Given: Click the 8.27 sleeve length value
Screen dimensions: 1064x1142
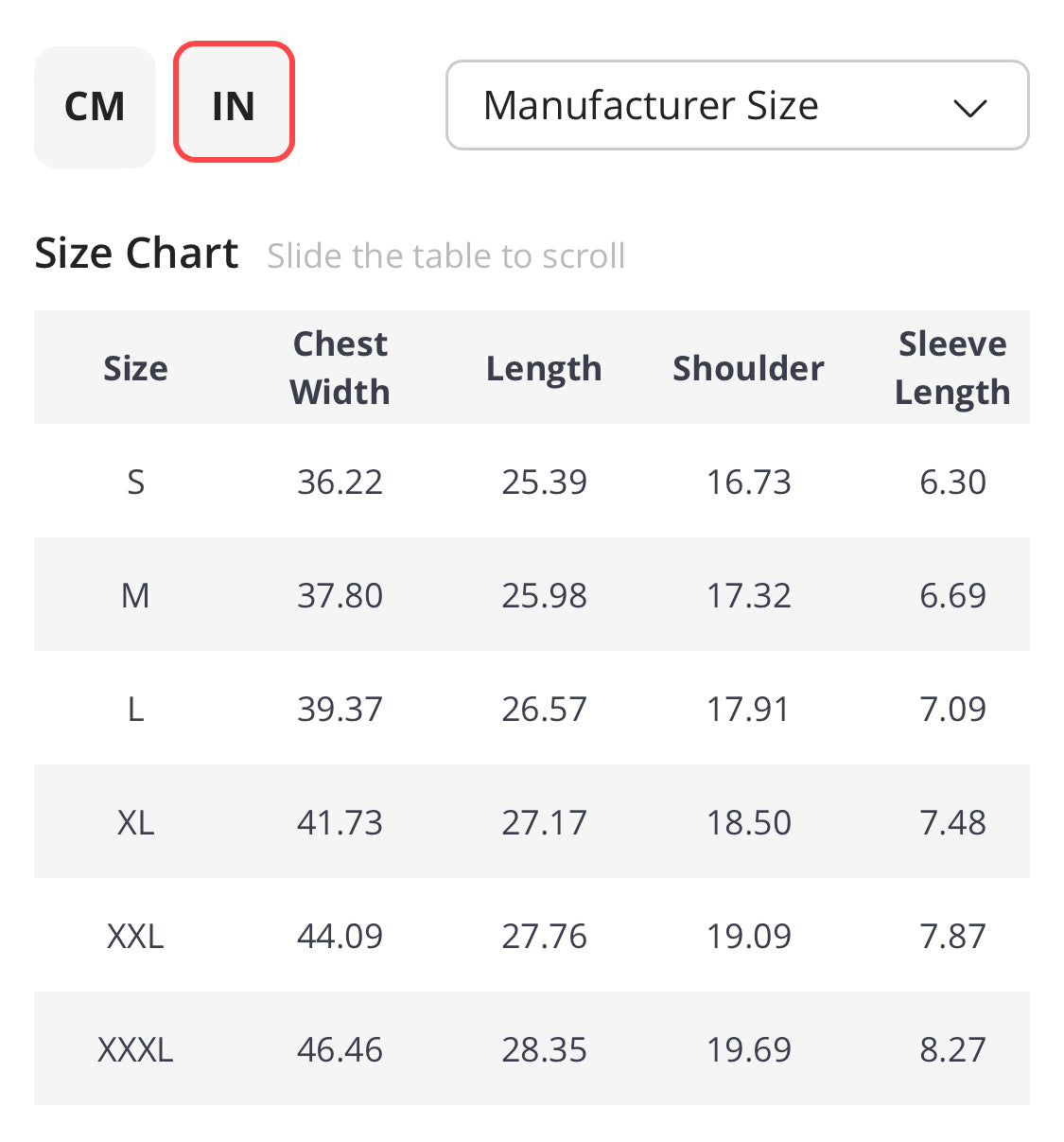Looking at the screenshot, I should (952, 1050).
